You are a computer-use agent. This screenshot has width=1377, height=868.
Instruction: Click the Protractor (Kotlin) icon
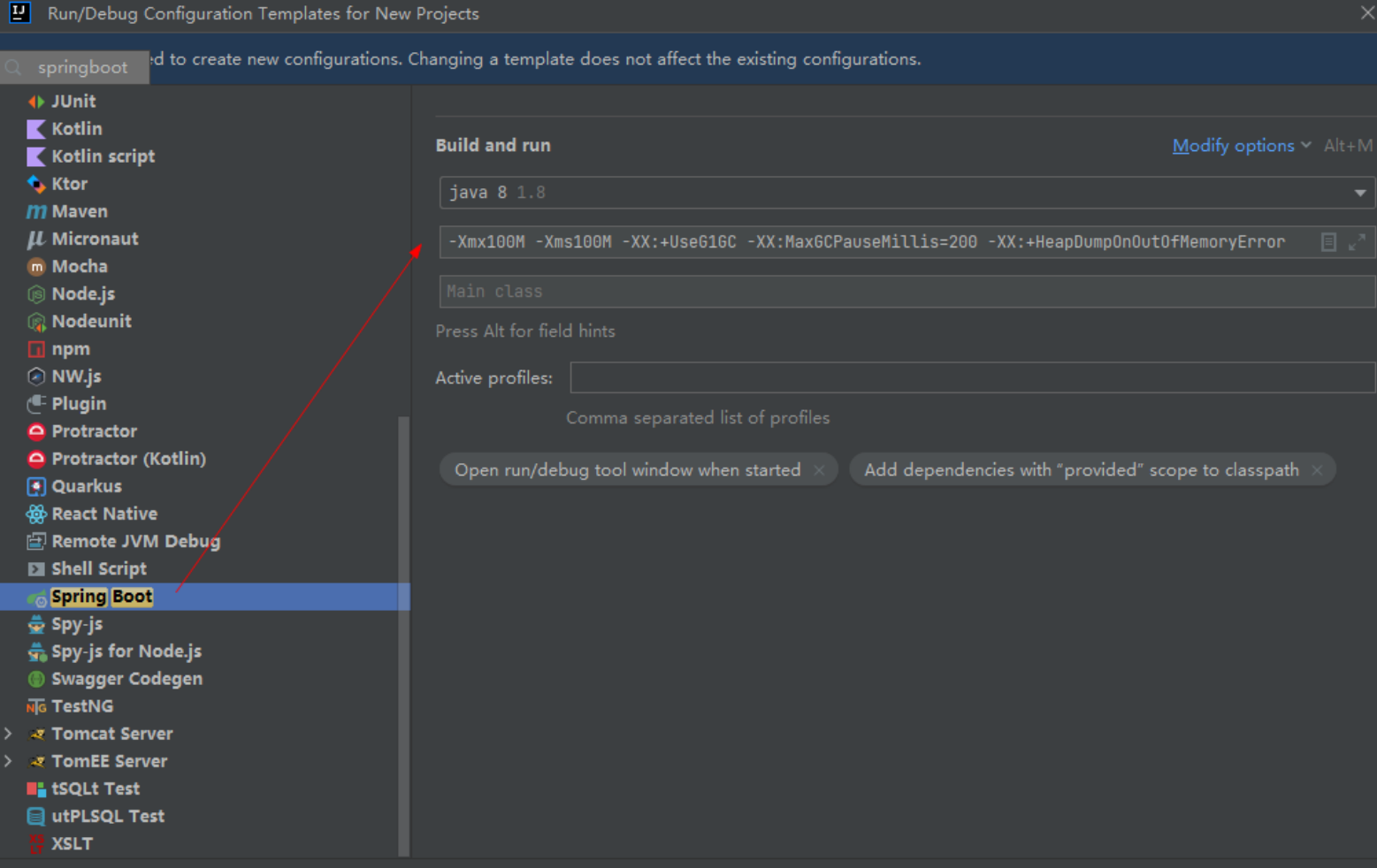(36, 459)
